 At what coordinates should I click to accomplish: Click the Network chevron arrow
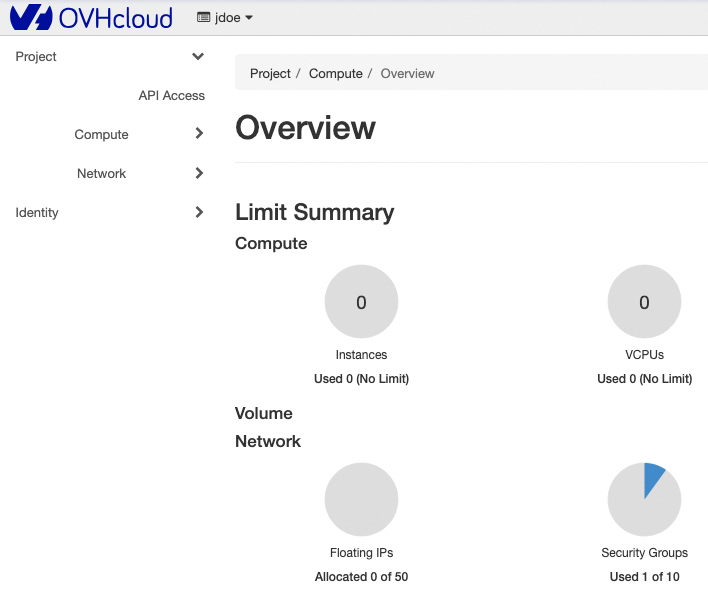pos(199,173)
